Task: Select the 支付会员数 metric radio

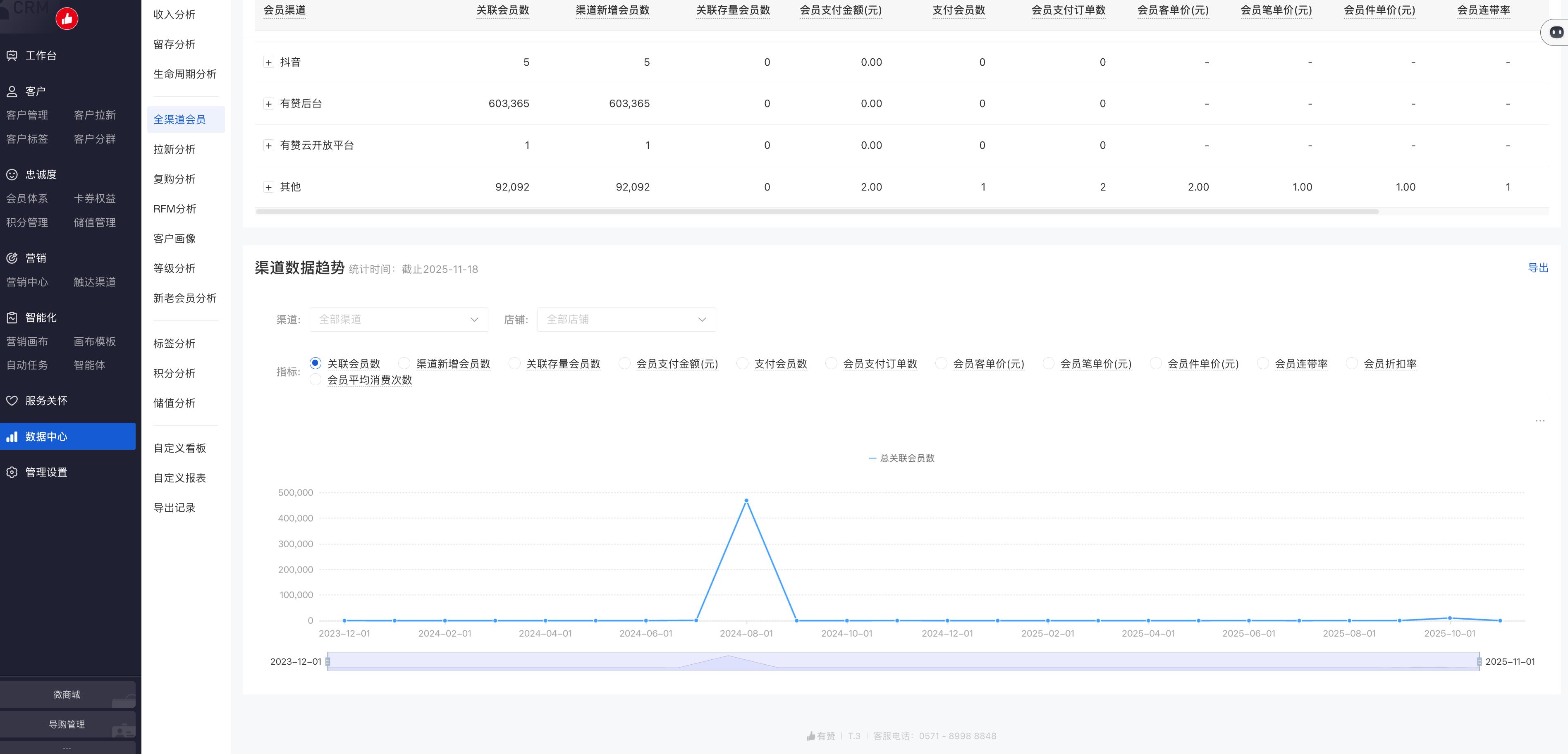Action: click(742, 363)
